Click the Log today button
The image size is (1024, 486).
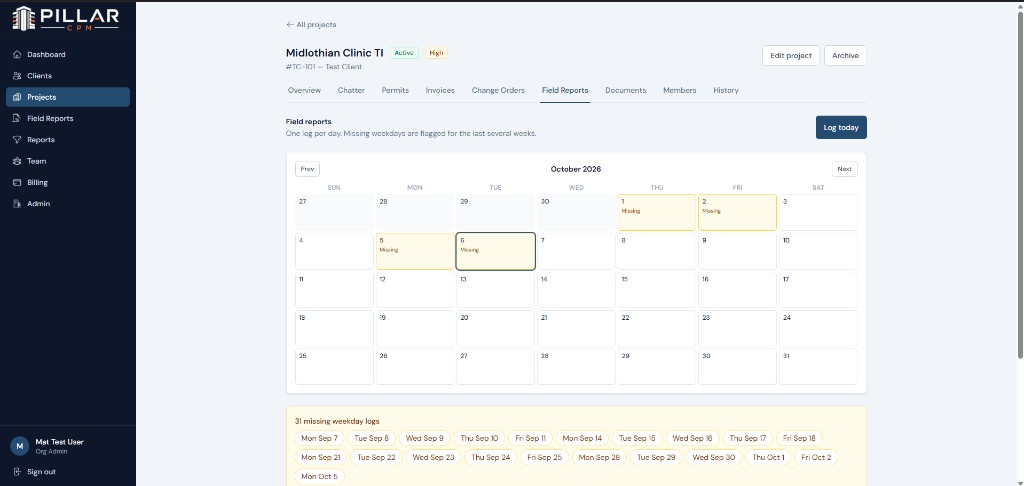(840, 127)
